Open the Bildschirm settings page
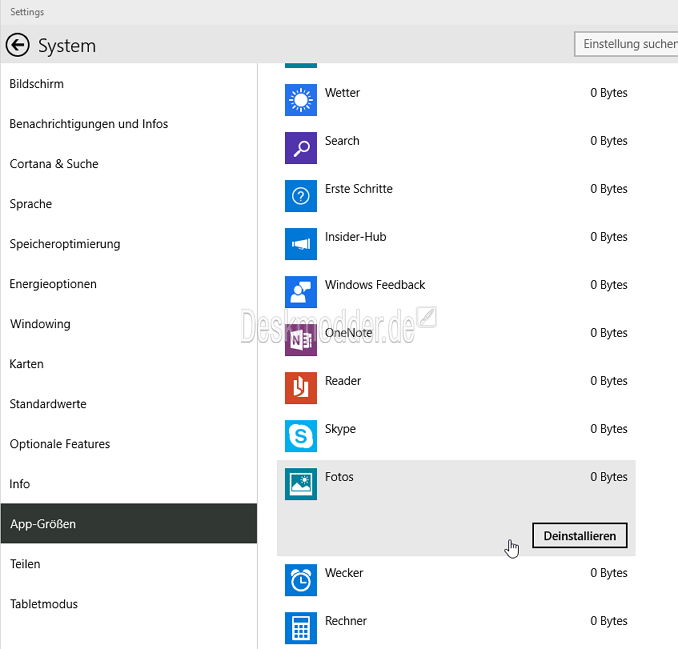The height and width of the screenshot is (649, 678). (x=128, y=84)
